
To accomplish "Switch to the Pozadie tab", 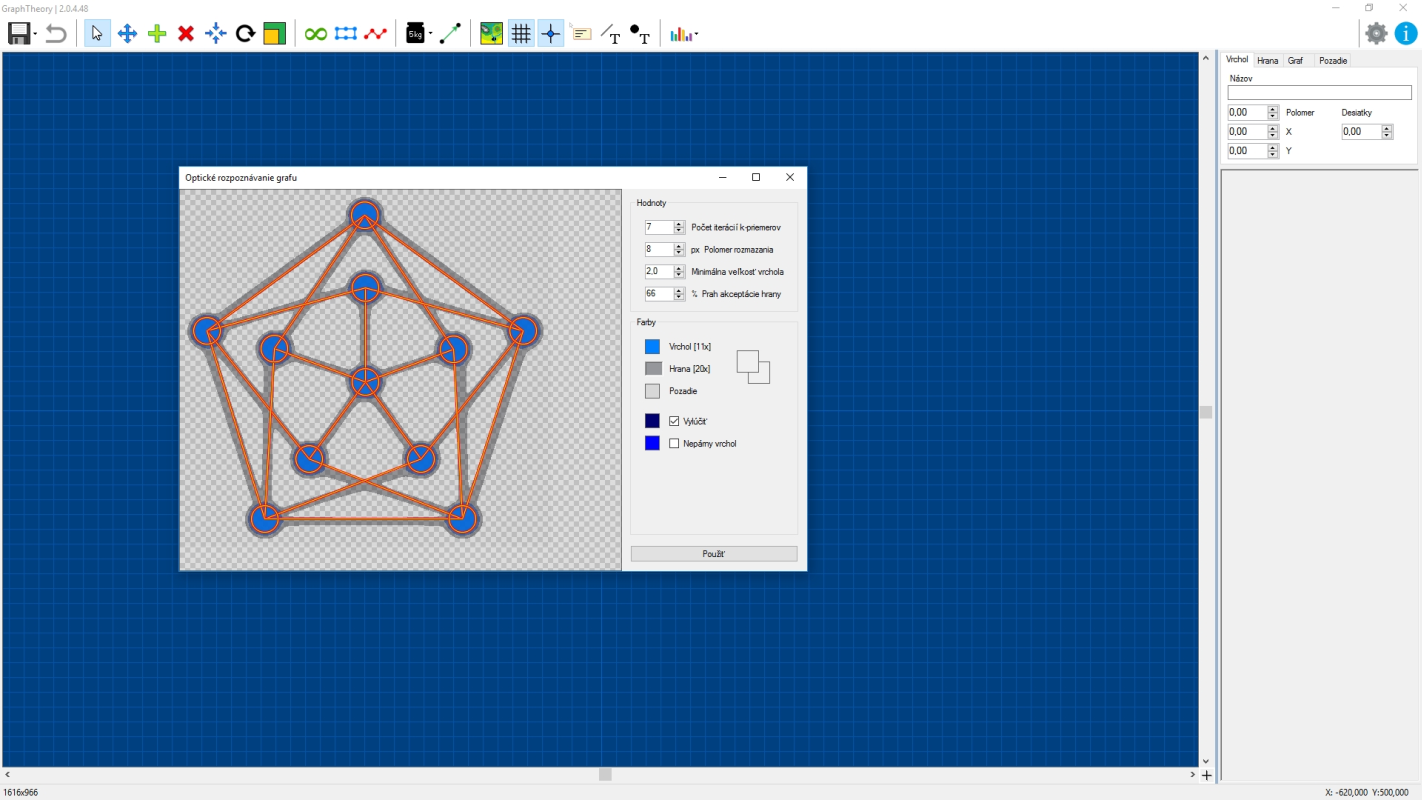I will tap(1333, 61).
